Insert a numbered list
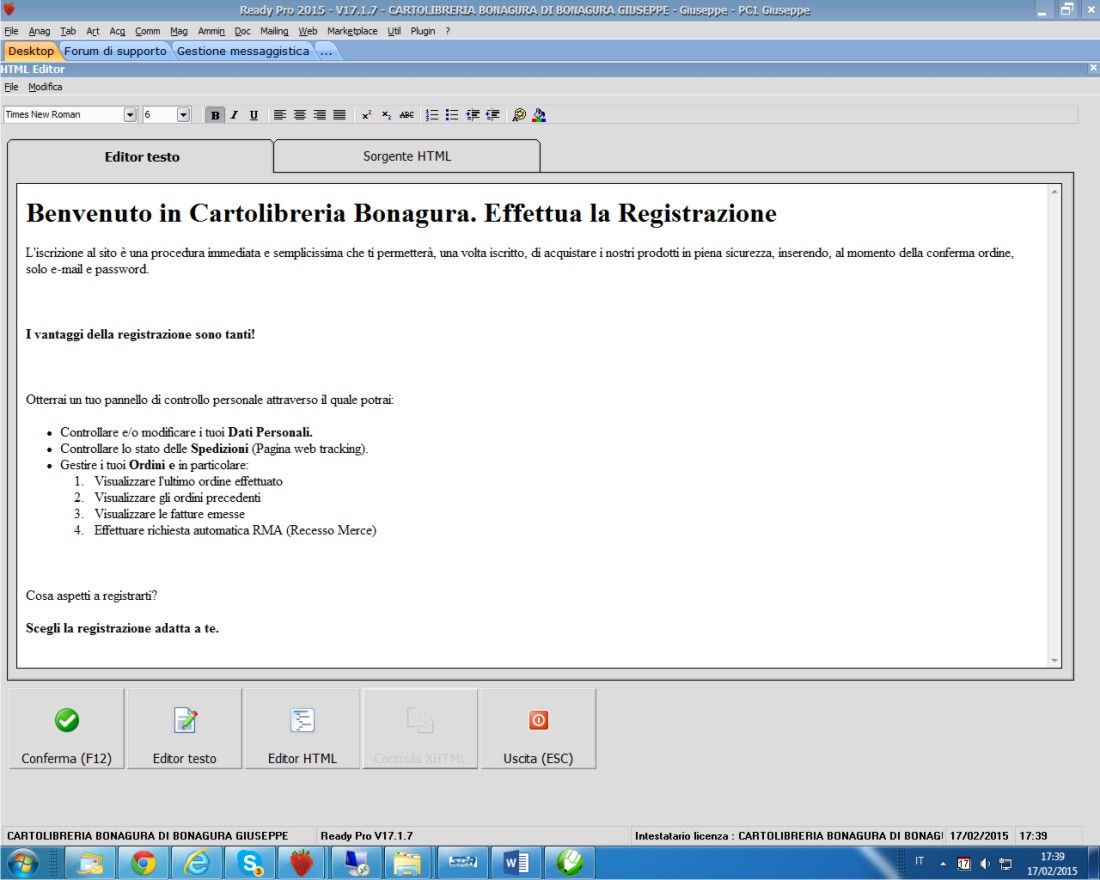Image resolution: width=1100 pixels, height=880 pixels. pyautogui.click(x=432, y=115)
